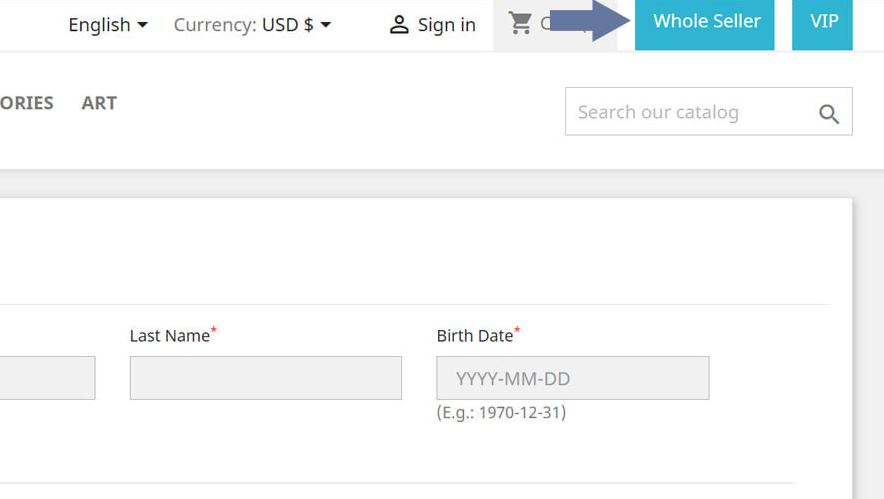The width and height of the screenshot is (884, 499).
Task: Click the person icon beside Sign in
Action: click(399, 25)
